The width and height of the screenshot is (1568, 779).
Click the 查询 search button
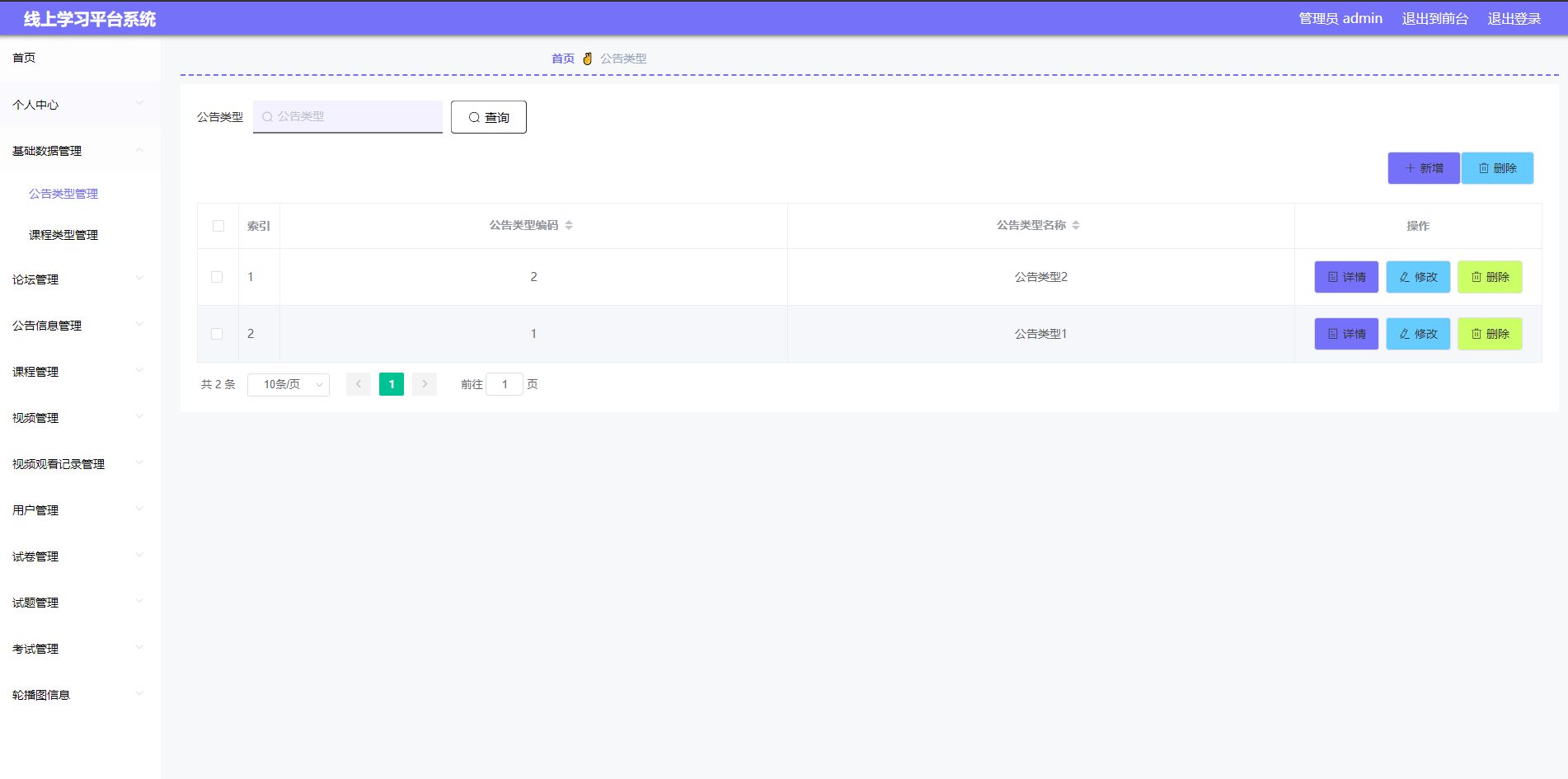[489, 117]
